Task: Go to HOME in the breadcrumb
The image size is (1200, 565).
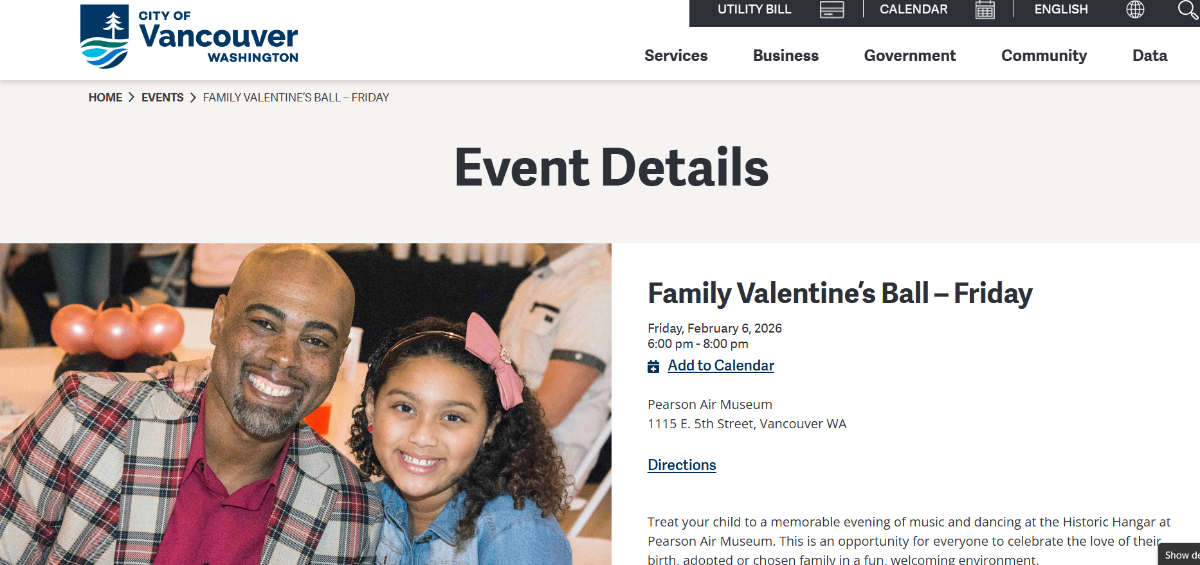Action: [x=105, y=98]
